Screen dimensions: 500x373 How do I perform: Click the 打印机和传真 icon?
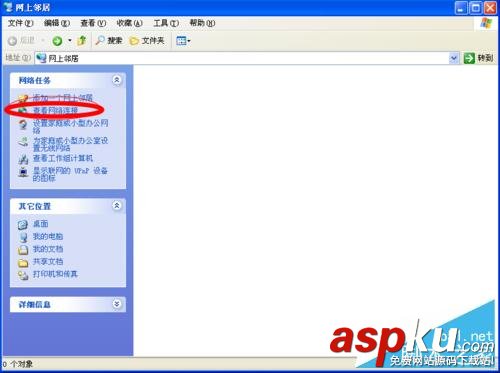pyautogui.click(x=23, y=275)
